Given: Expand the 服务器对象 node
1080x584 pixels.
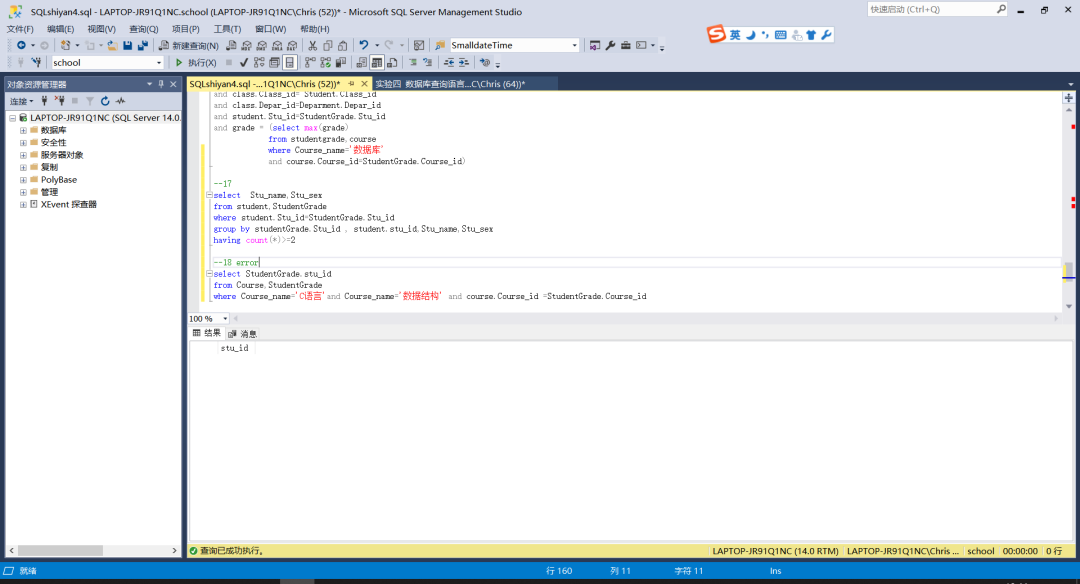Looking at the screenshot, I should click(23, 155).
